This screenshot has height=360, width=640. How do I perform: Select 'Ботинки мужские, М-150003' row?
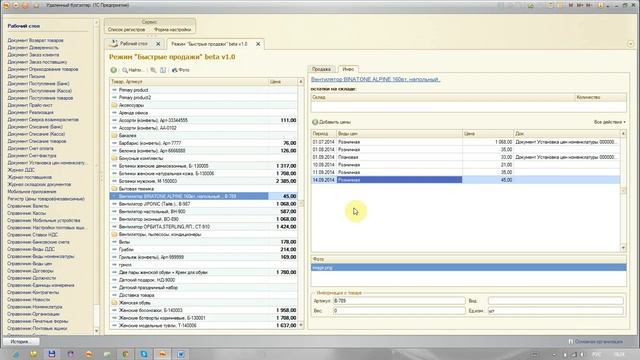204,181
